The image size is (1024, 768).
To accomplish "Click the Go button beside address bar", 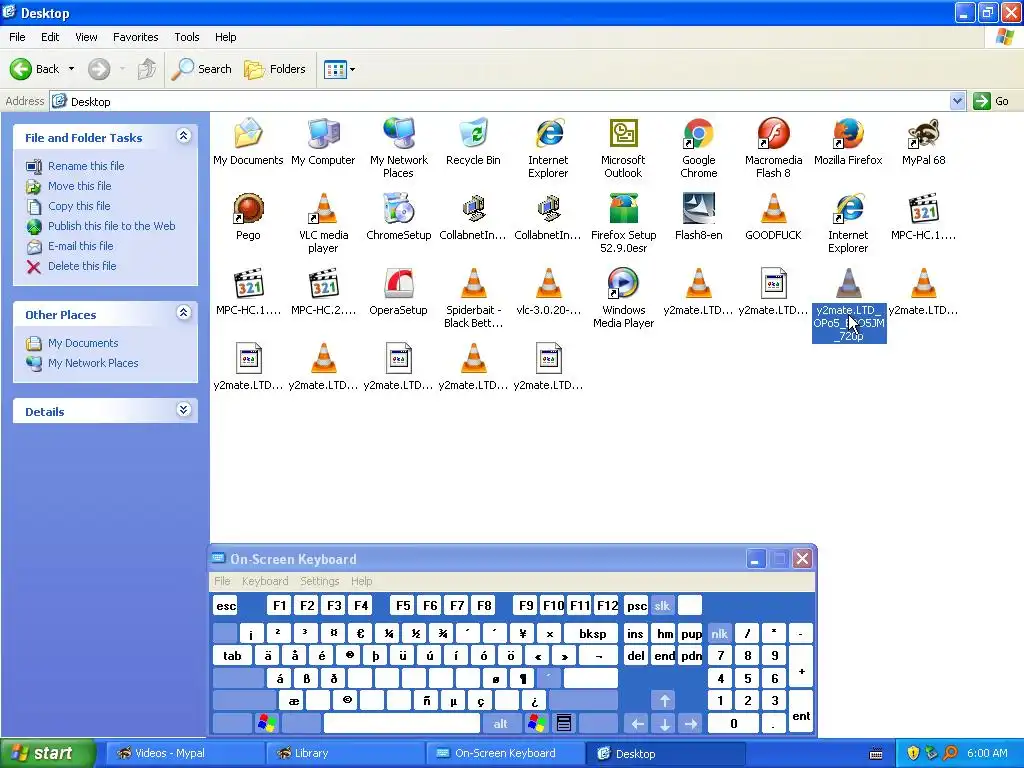I will pos(991,101).
